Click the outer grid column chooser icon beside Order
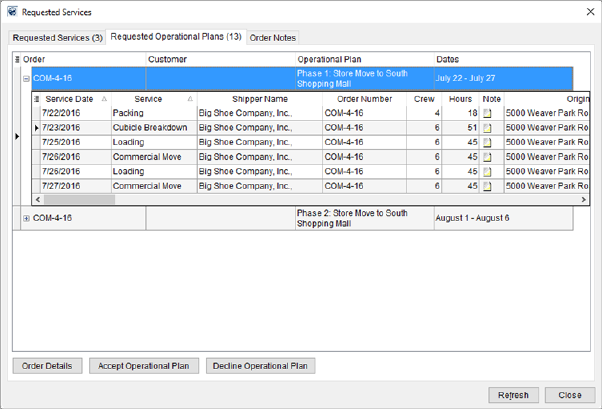Image resolution: width=602 pixels, height=409 pixels. click(17, 60)
